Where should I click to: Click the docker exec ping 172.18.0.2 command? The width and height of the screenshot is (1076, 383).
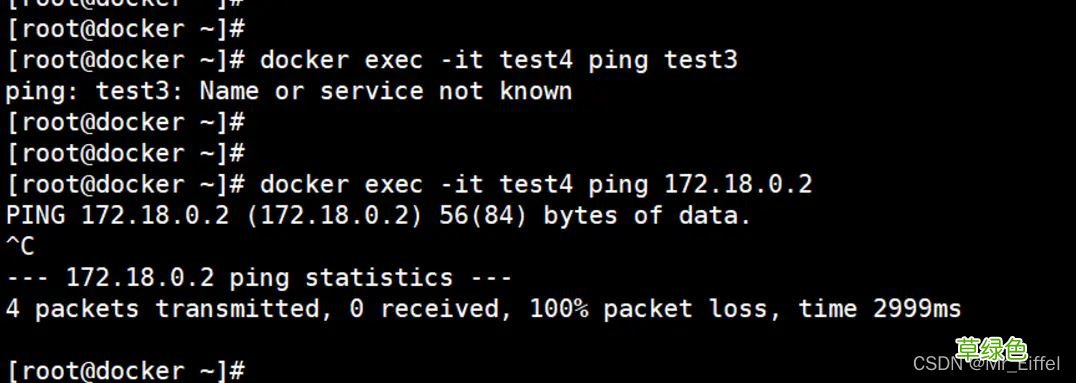click(536, 185)
